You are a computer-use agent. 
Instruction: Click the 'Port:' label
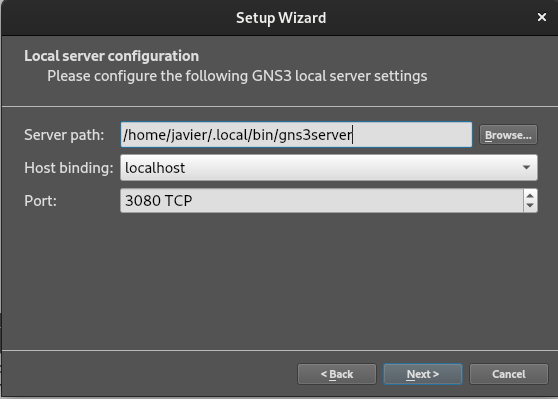click(40, 201)
